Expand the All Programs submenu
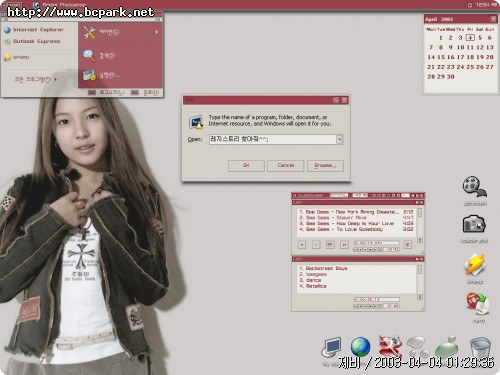 (35, 79)
